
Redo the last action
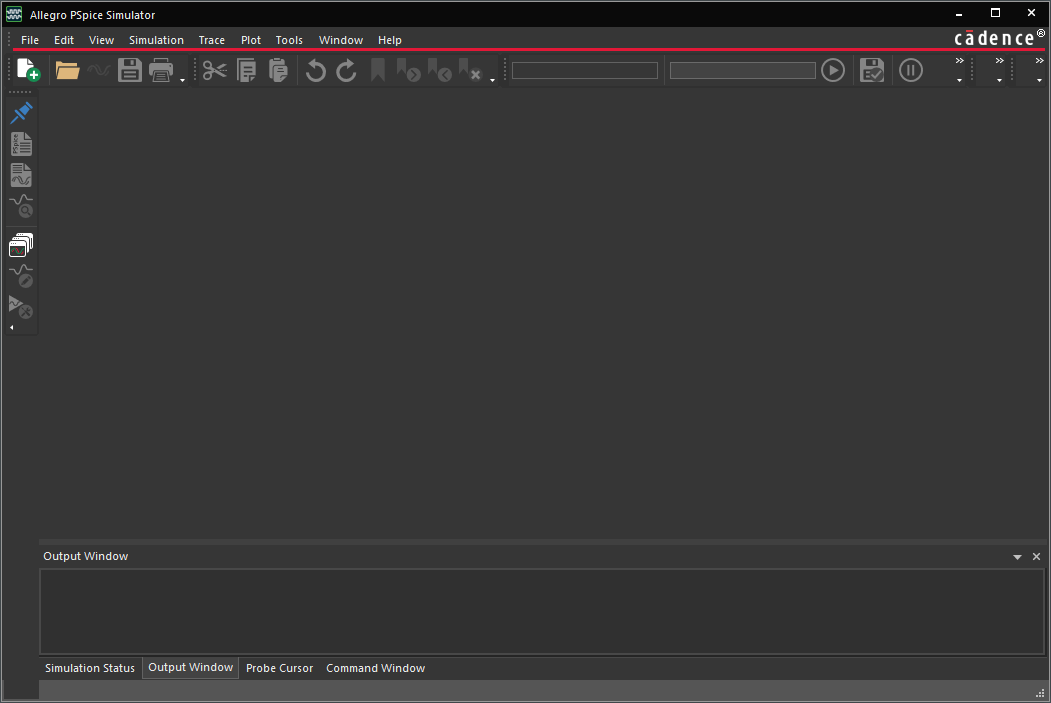pyautogui.click(x=346, y=70)
